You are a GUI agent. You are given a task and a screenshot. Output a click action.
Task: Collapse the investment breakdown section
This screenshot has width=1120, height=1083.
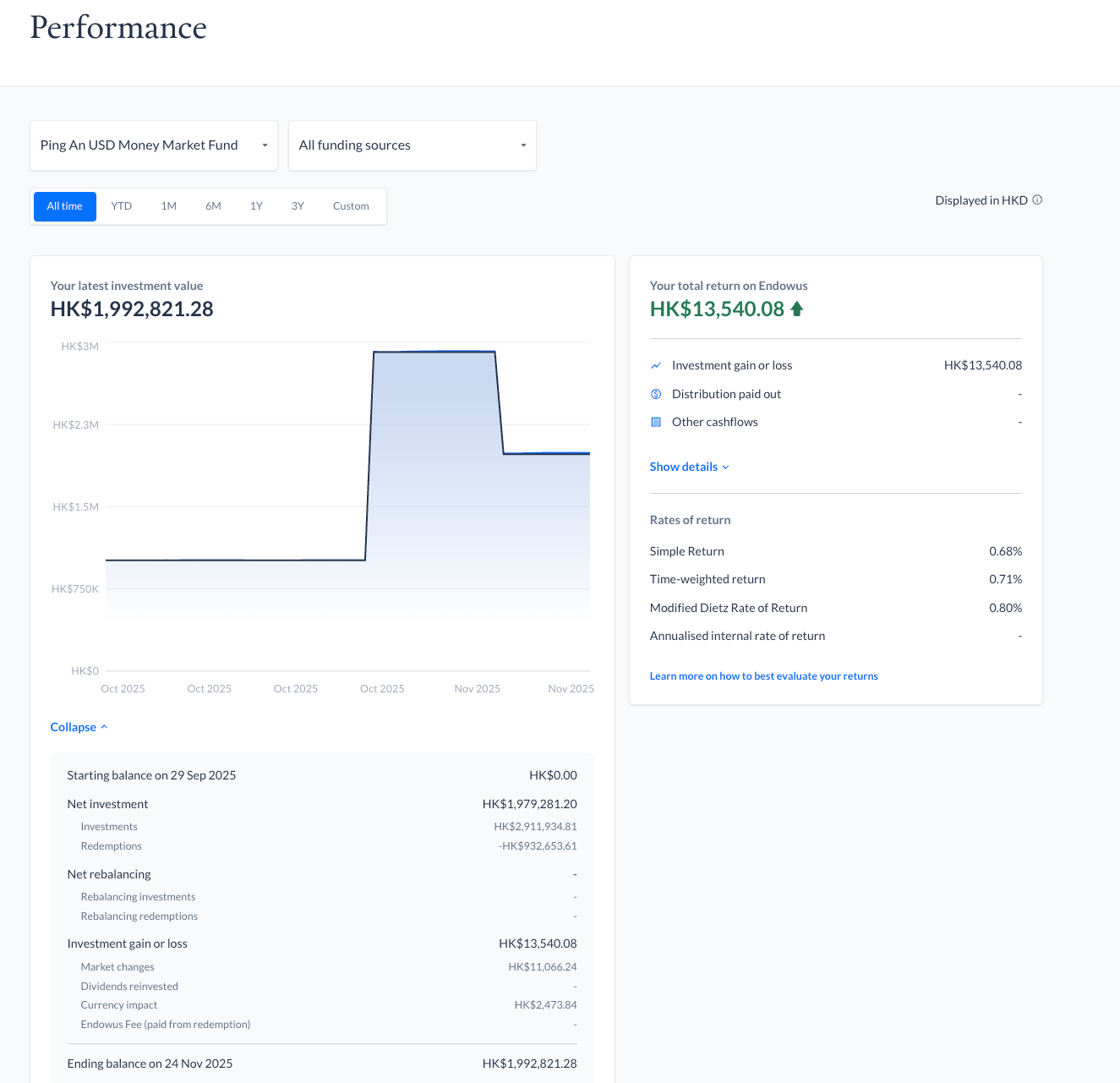click(x=79, y=727)
